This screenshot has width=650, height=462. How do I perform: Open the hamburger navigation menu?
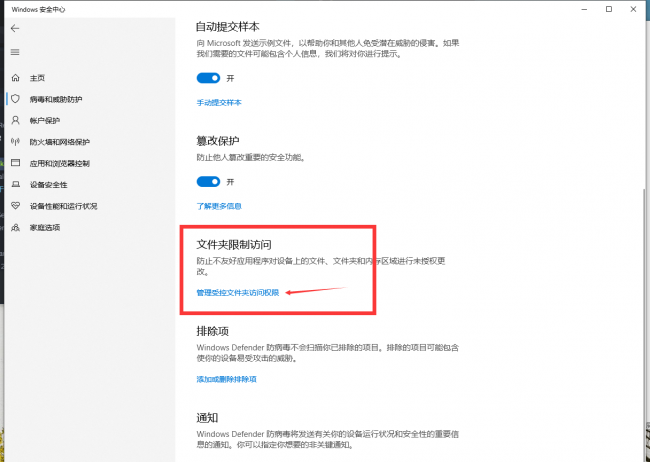point(15,52)
